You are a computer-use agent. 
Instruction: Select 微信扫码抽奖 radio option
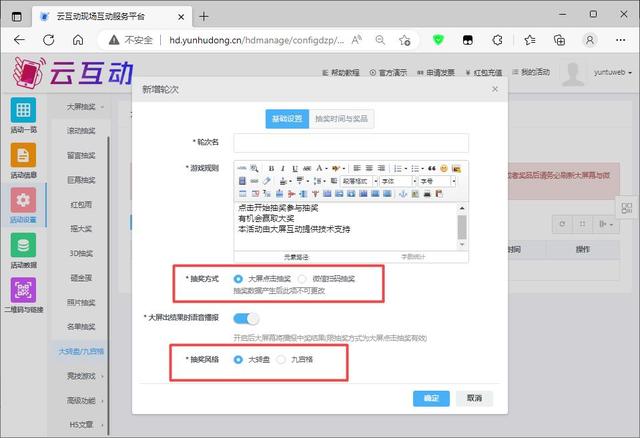302,279
